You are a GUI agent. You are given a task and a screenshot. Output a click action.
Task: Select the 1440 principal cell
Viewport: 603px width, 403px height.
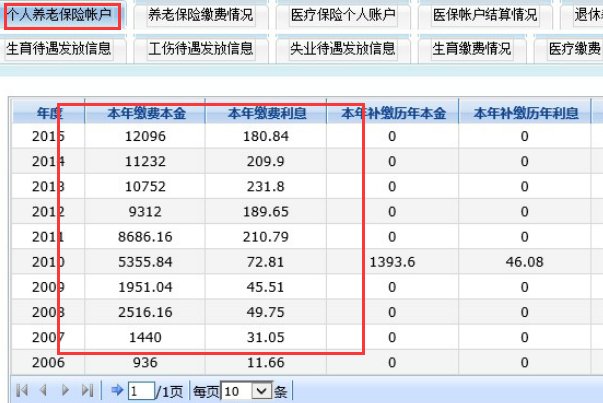coord(145,337)
